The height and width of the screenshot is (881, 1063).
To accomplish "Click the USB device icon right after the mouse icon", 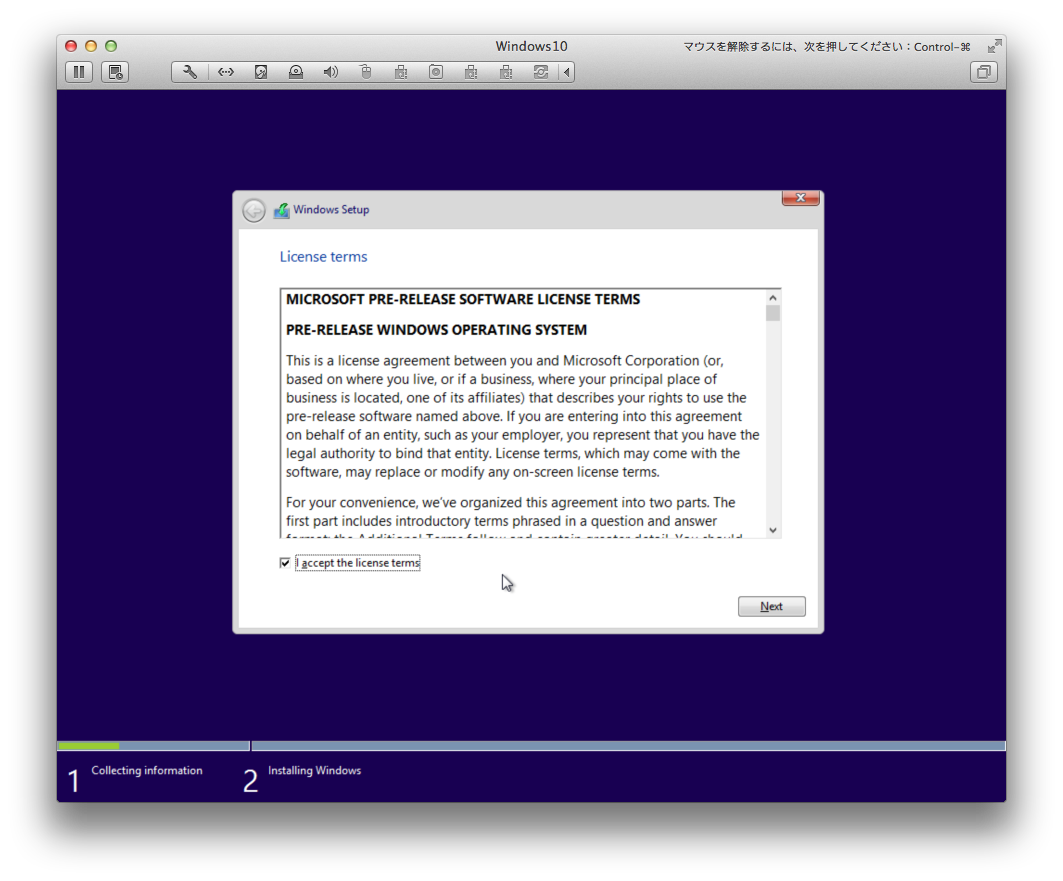I will 401,72.
